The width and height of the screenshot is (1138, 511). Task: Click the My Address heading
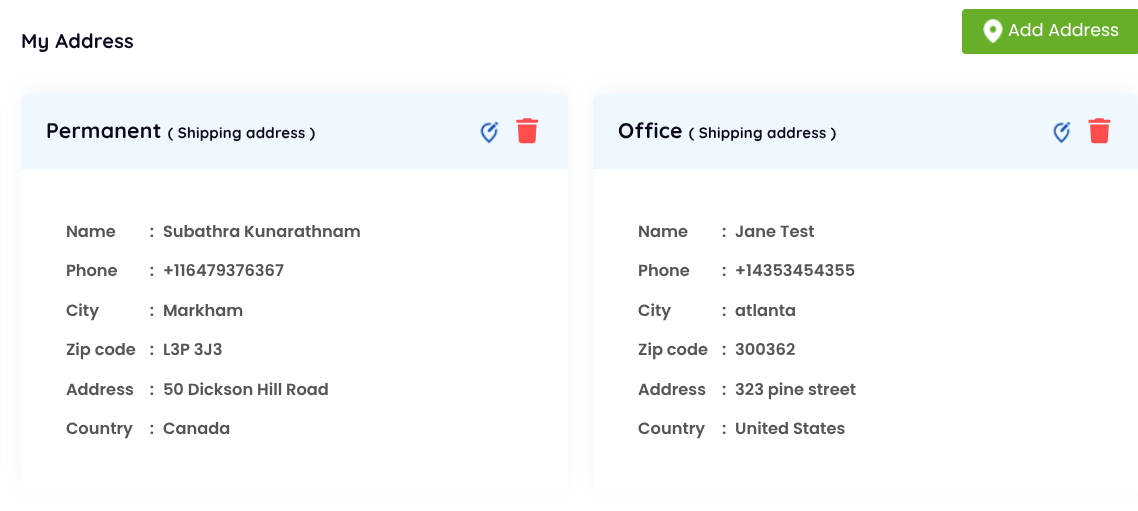point(78,41)
